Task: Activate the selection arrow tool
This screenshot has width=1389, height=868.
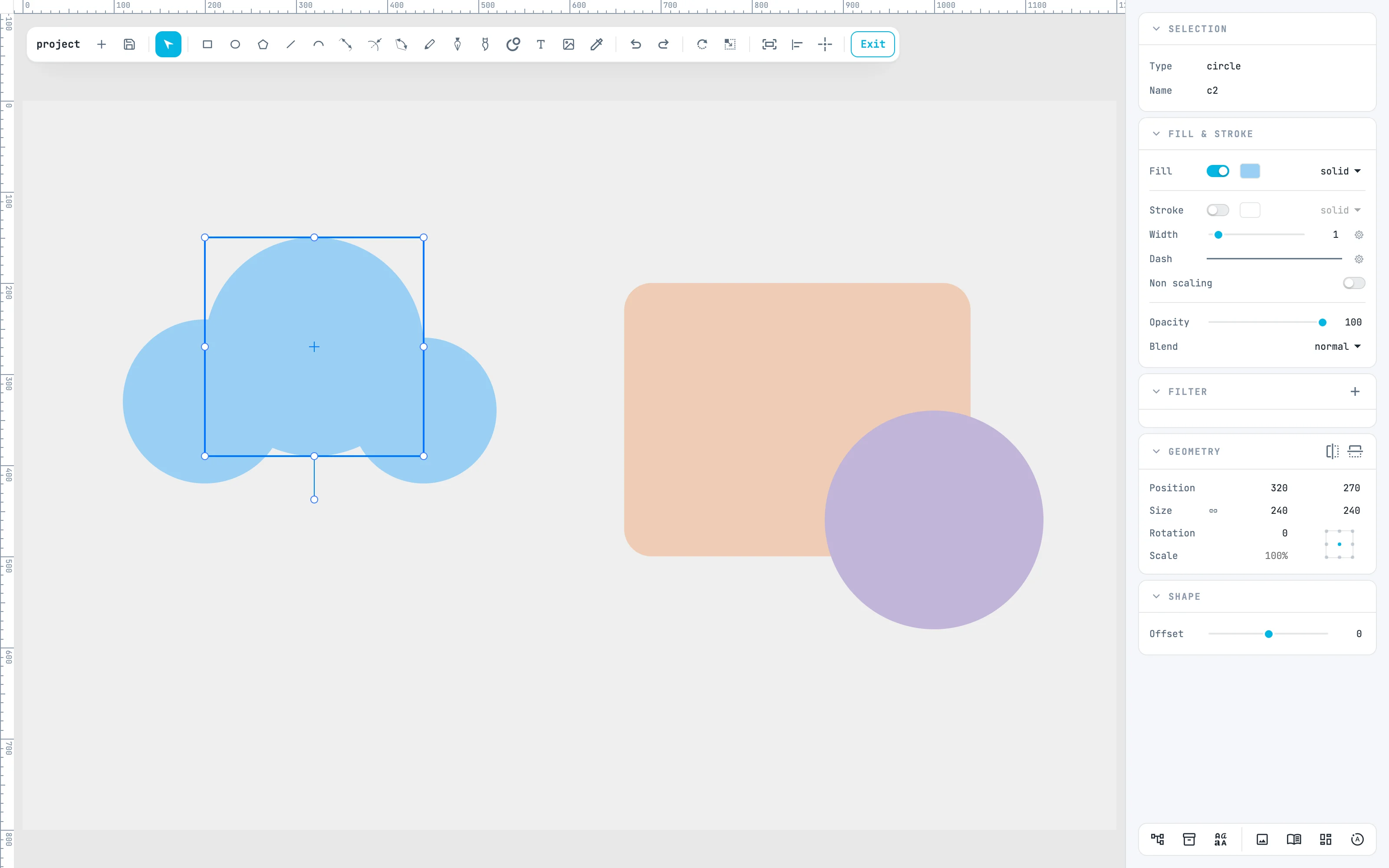Action: pyautogui.click(x=168, y=44)
